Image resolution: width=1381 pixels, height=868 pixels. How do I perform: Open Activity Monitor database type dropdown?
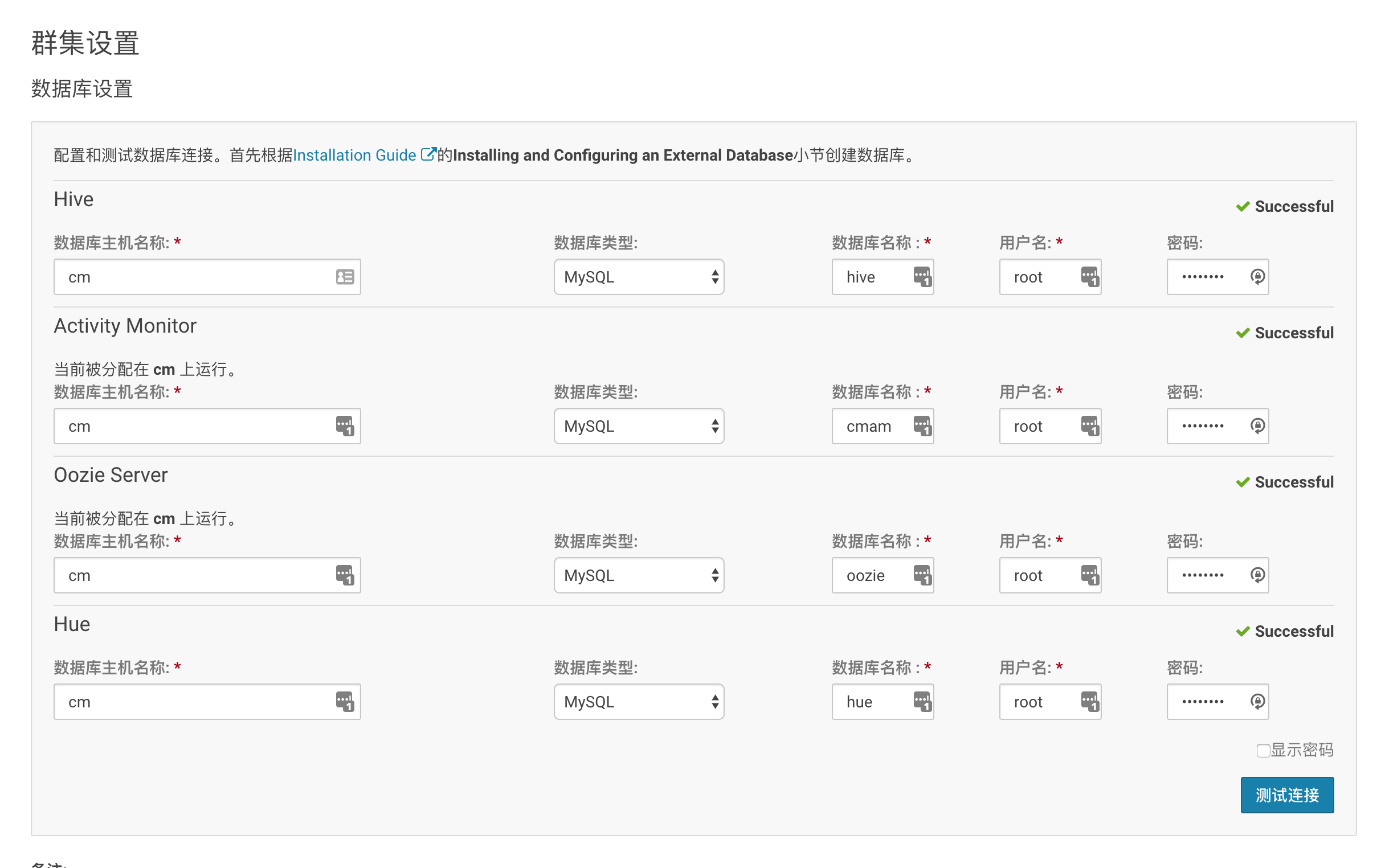pyautogui.click(x=638, y=427)
